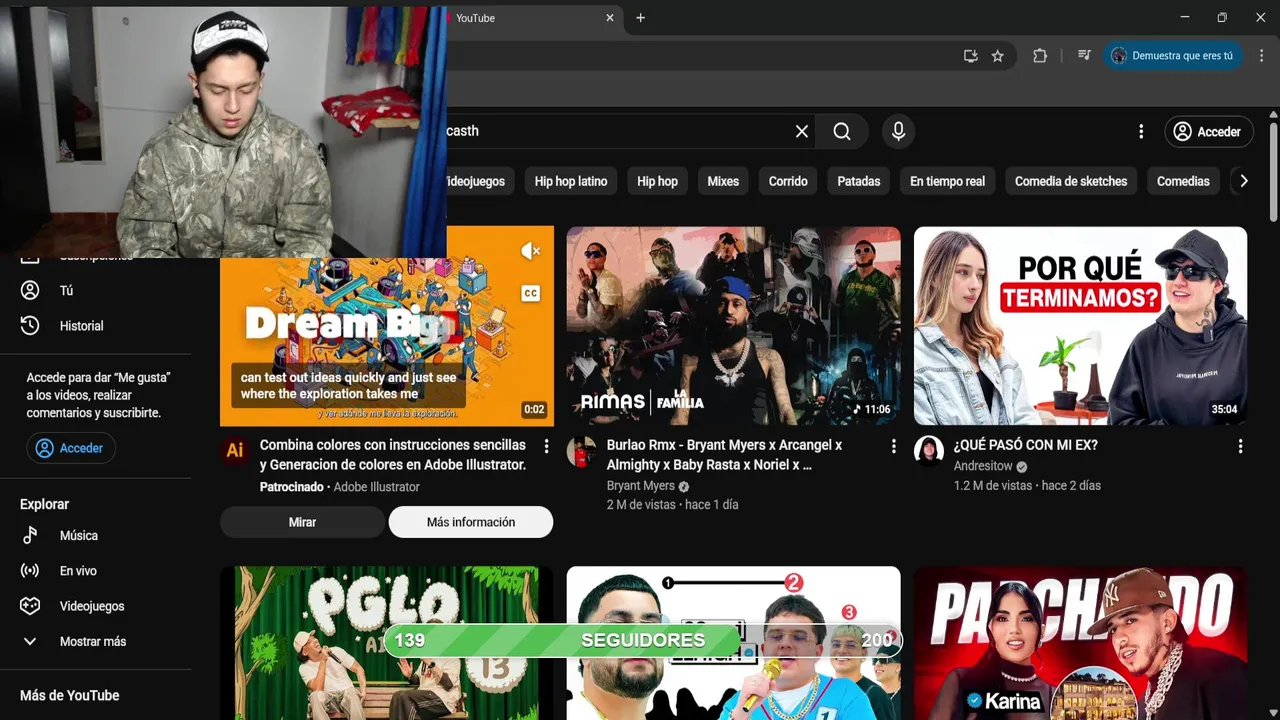
Task: Open the browser extensions puzzle icon
Action: click(x=1040, y=56)
